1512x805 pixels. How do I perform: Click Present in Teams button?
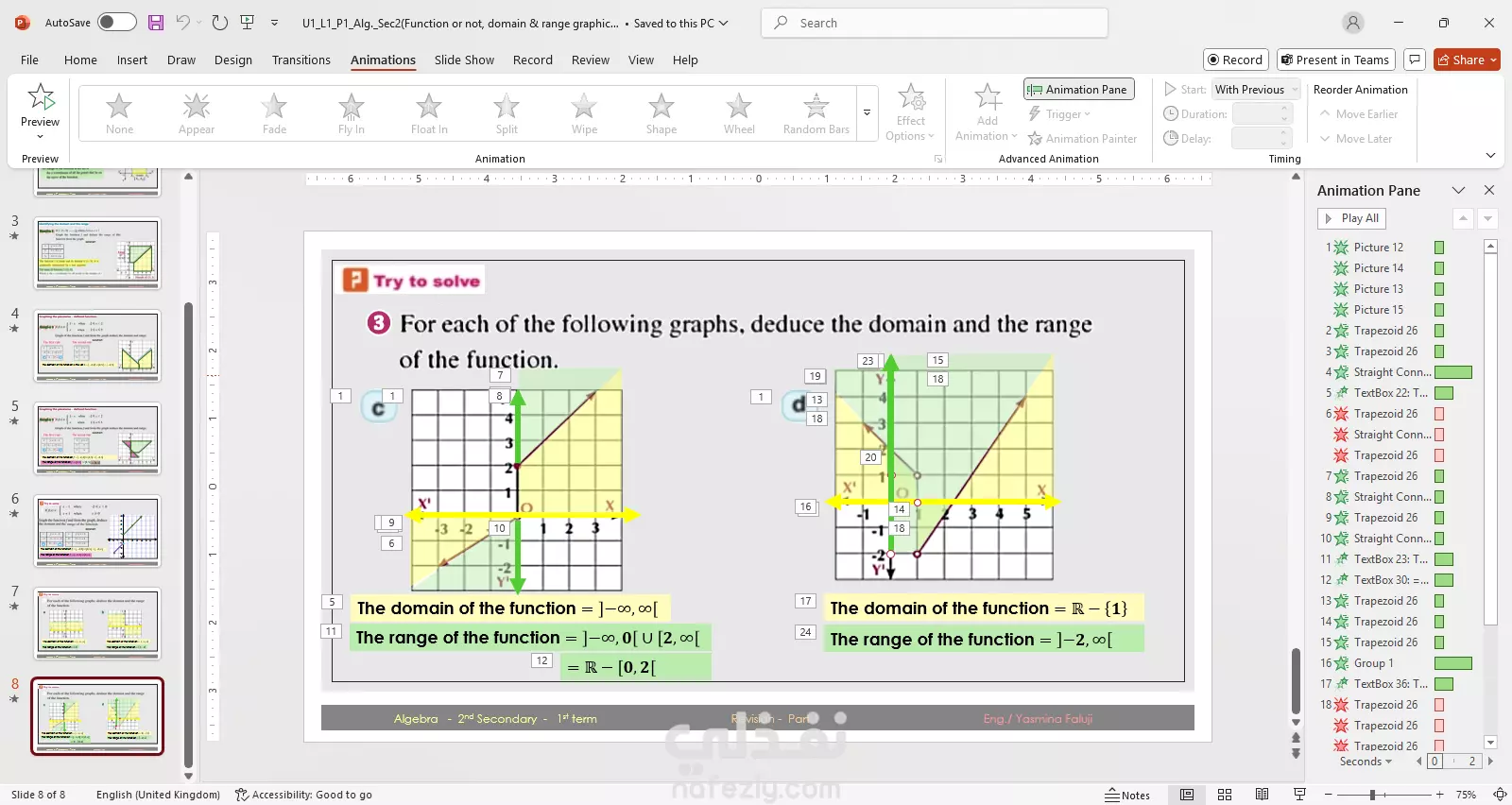(1336, 60)
